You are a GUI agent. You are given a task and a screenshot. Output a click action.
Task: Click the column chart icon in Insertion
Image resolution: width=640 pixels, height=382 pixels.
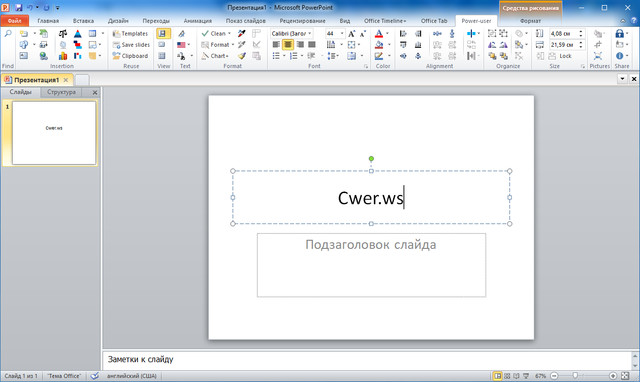[62, 56]
